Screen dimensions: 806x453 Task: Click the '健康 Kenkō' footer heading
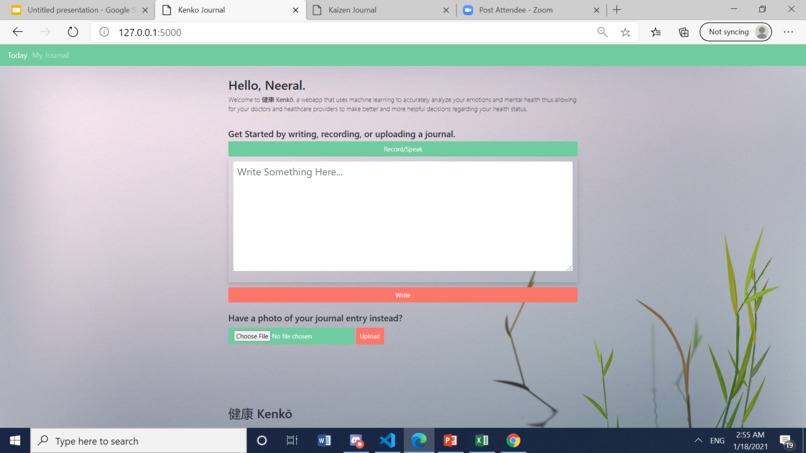tap(260, 414)
